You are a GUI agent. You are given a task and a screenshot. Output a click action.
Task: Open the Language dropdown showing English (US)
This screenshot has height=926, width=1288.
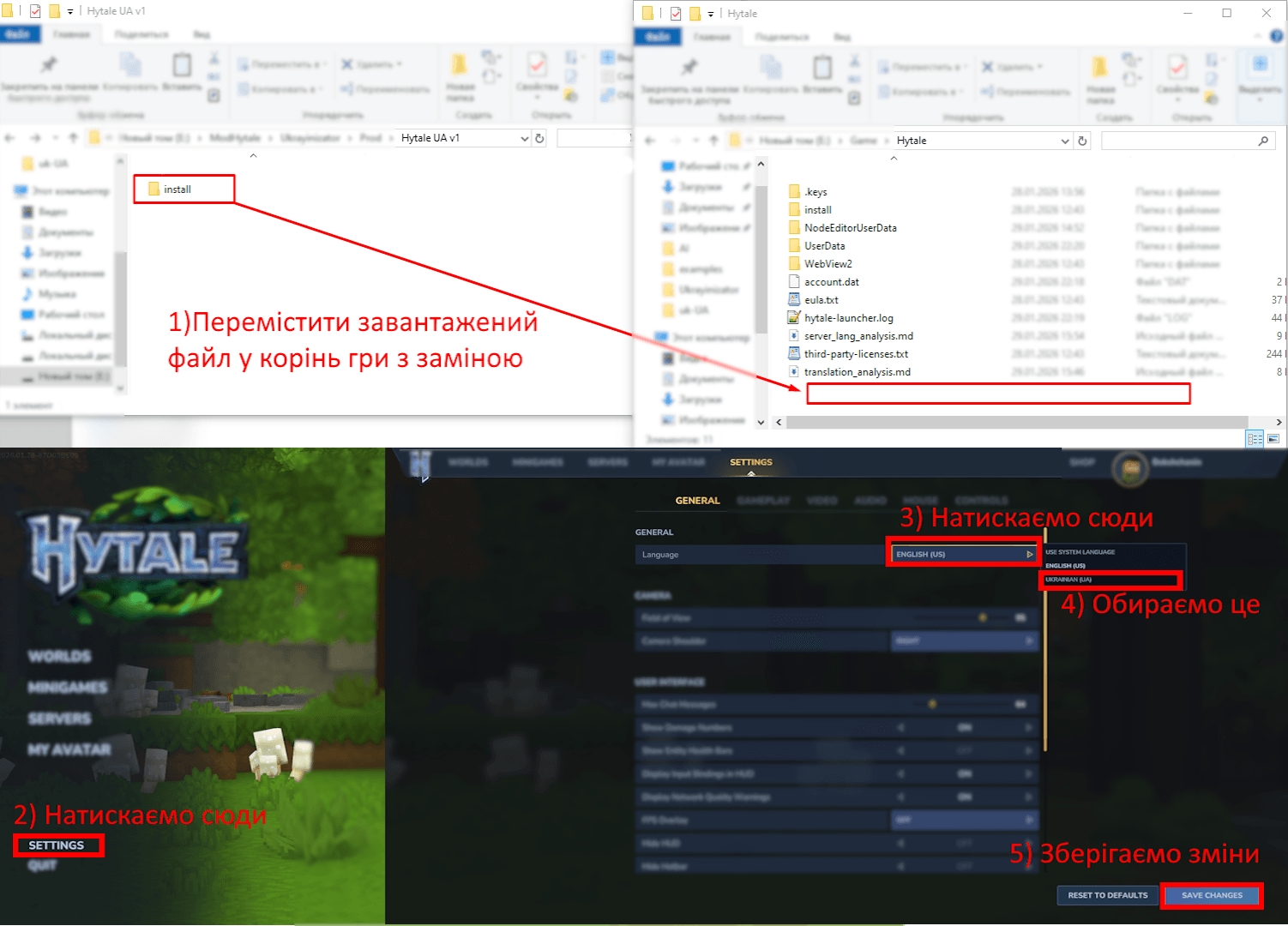(x=964, y=555)
